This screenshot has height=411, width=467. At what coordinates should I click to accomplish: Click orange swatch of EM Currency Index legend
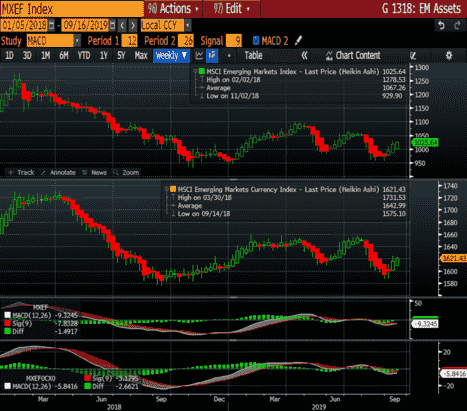pos(173,189)
